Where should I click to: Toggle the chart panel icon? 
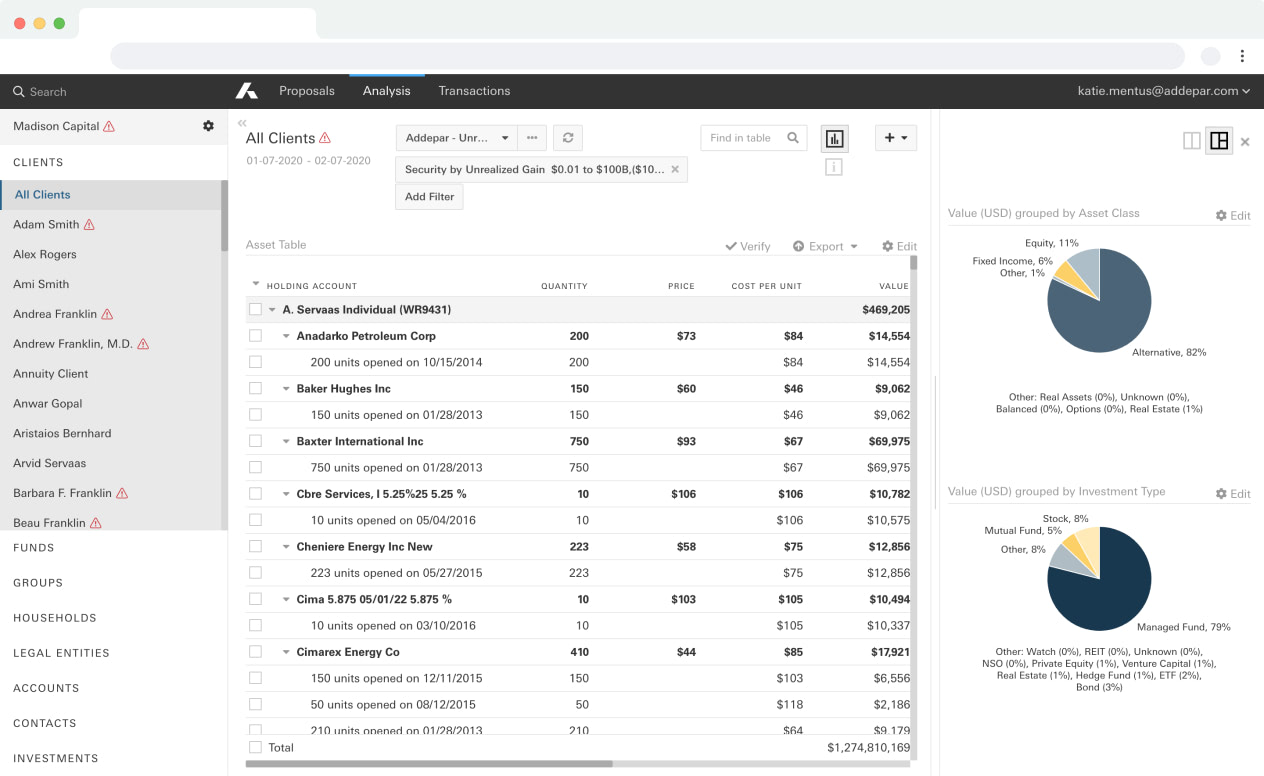click(834, 139)
